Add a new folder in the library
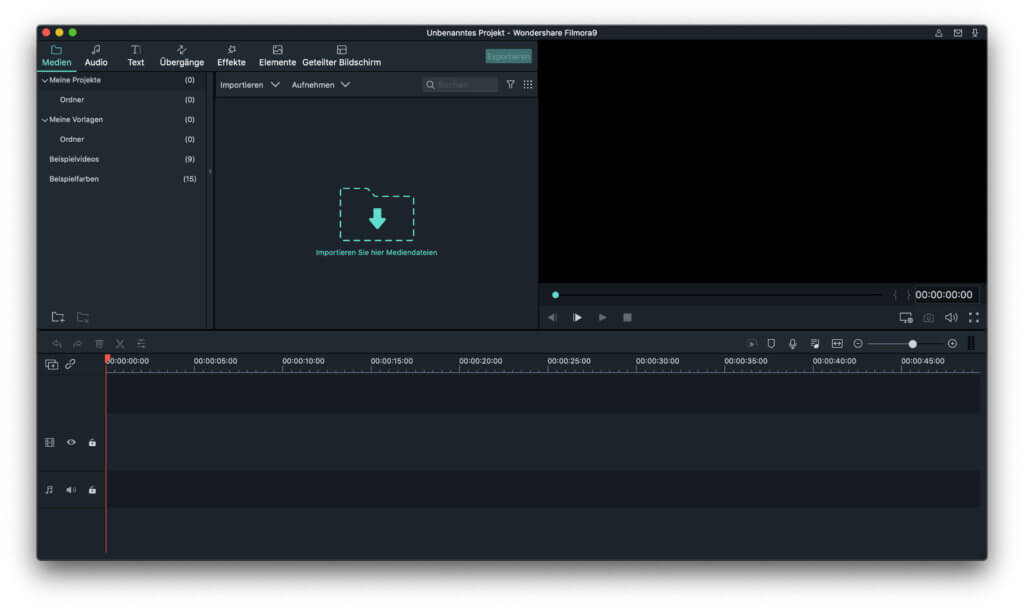This screenshot has width=1024, height=609. coord(58,317)
